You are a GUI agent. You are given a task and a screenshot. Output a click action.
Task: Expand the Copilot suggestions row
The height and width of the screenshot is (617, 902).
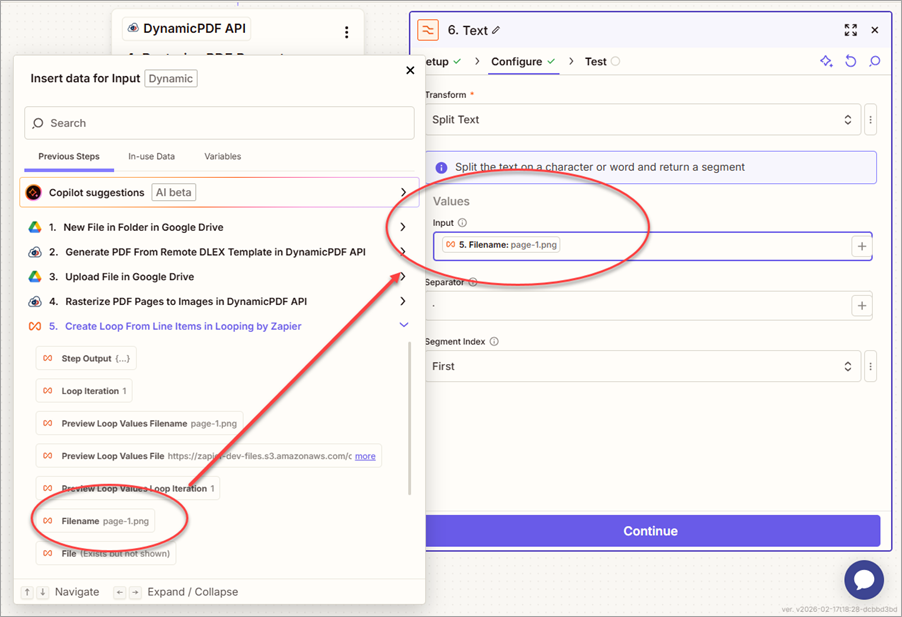pos(403,192)
